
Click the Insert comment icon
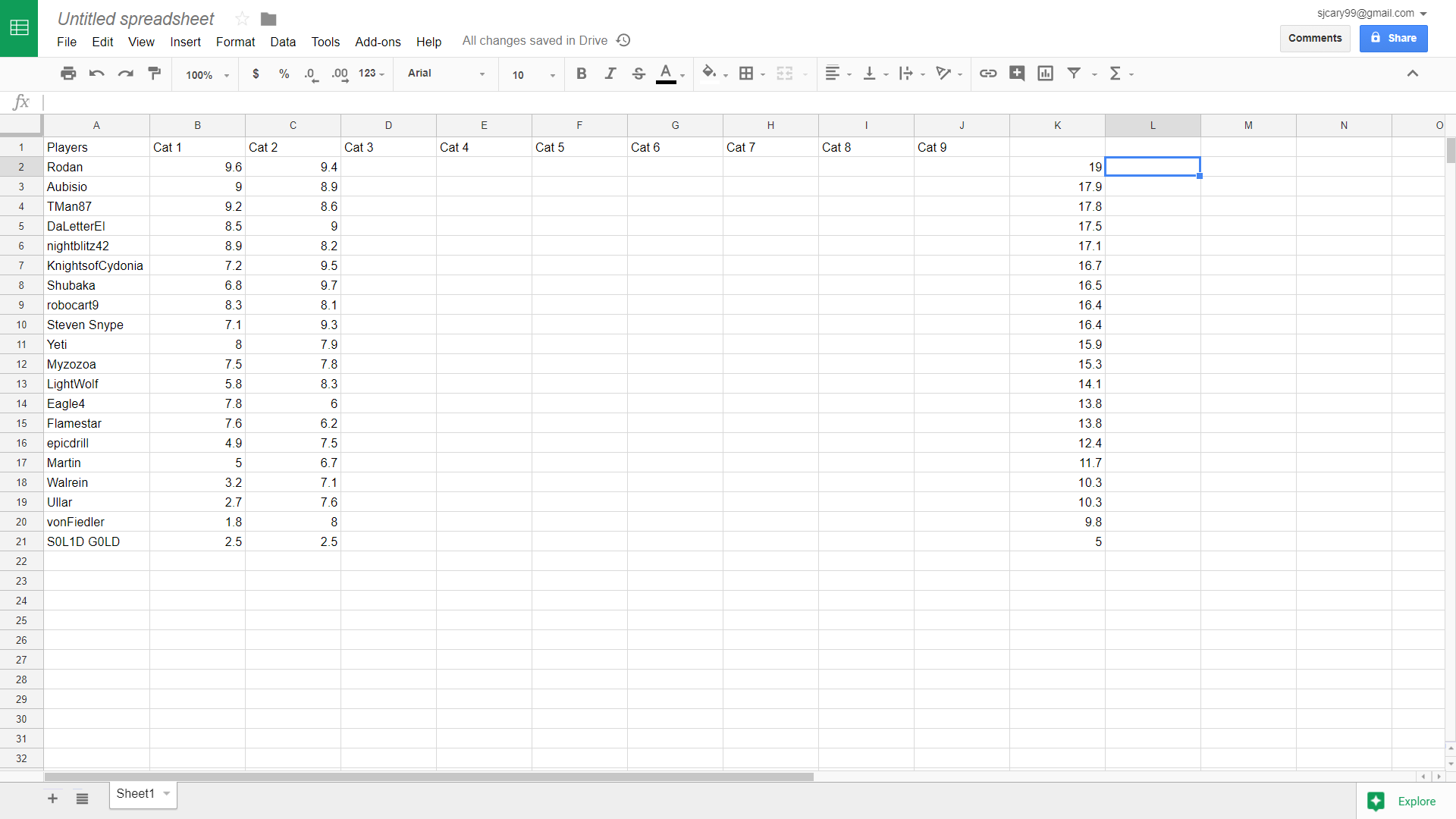click(x=1016, y=74)
